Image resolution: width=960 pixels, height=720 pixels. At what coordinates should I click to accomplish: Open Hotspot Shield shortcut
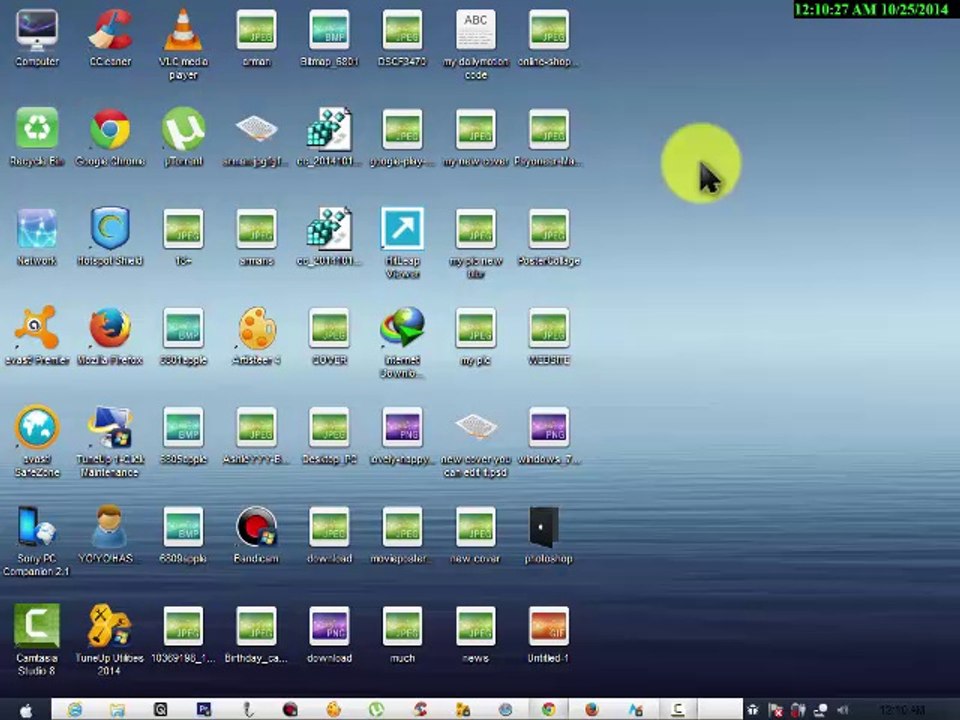(110, 237)
